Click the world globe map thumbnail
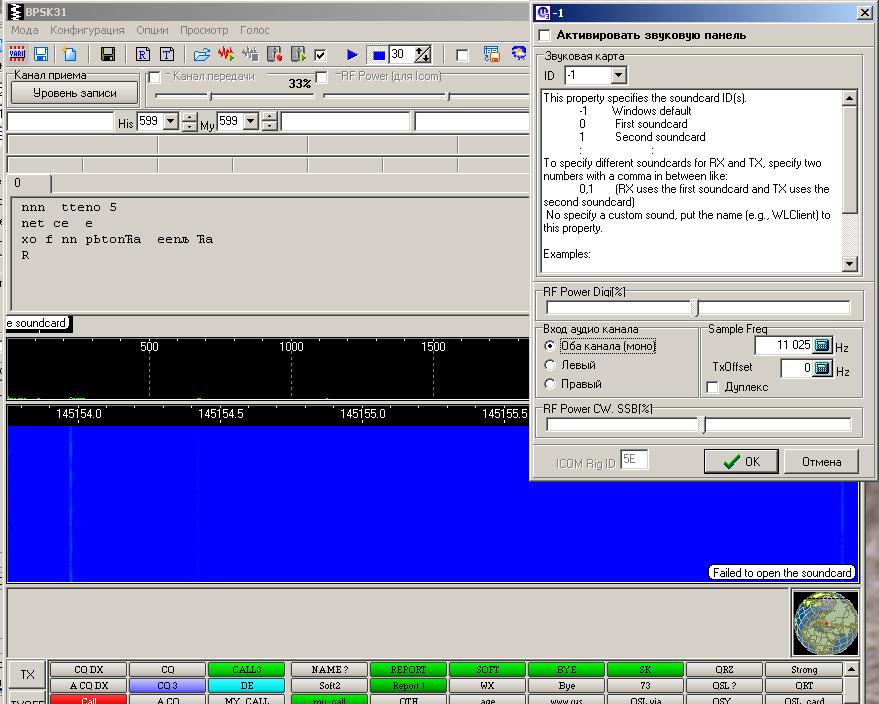 click(x=825, y=621)
